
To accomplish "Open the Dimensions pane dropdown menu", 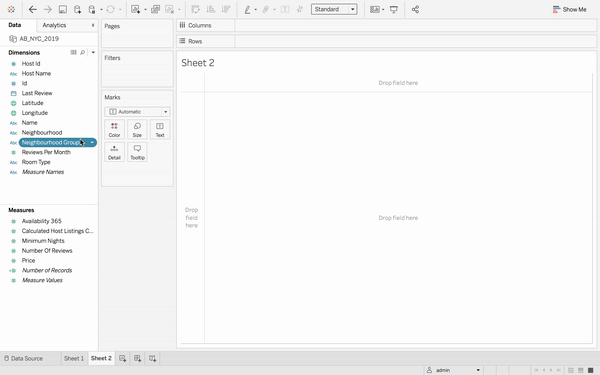I will point(93,52).
